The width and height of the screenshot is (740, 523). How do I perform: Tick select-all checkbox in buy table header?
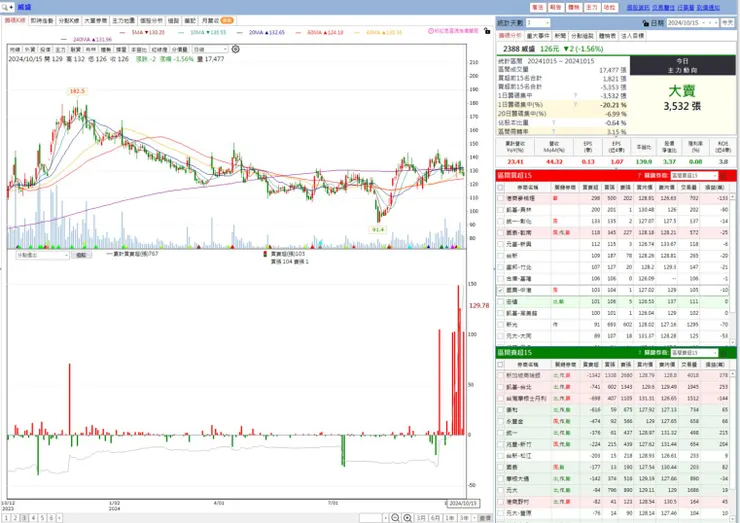pyautogui.click(x=500, y=187)
